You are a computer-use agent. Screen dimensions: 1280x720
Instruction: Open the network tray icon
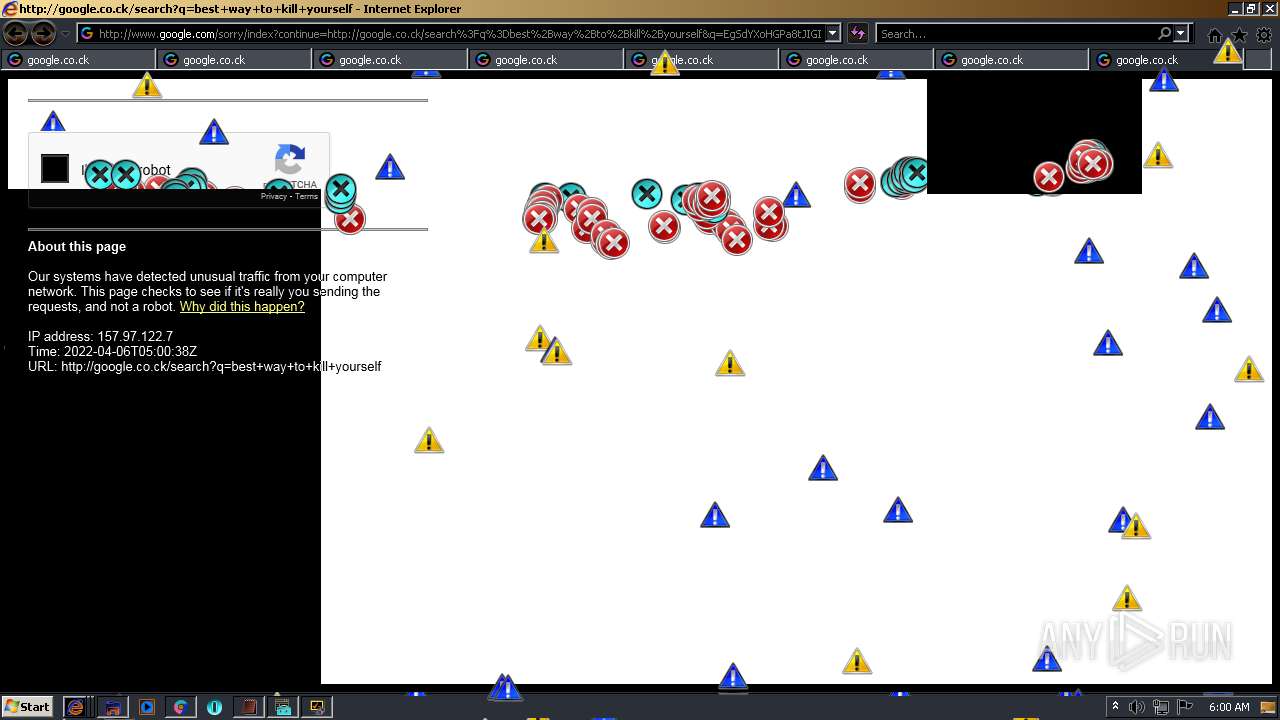pyautogui.click(x=1161, y=707)
